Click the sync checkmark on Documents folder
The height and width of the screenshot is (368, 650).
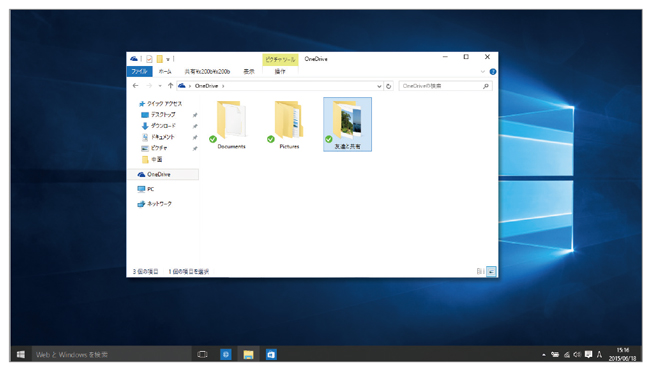[213, 139]
